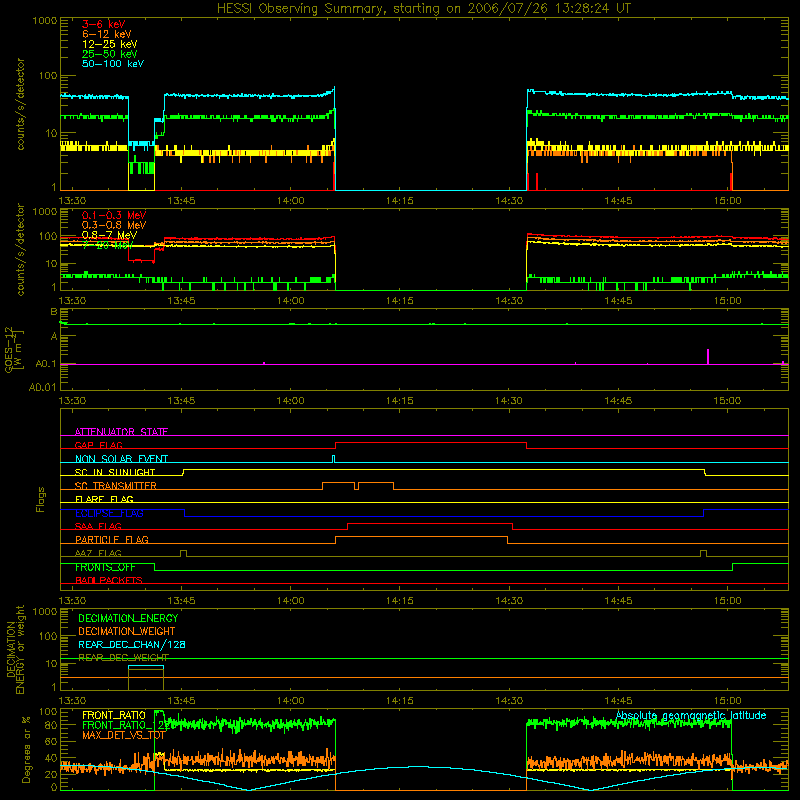Click the PARTICLE_FLAG label

(x=112, y=540)
